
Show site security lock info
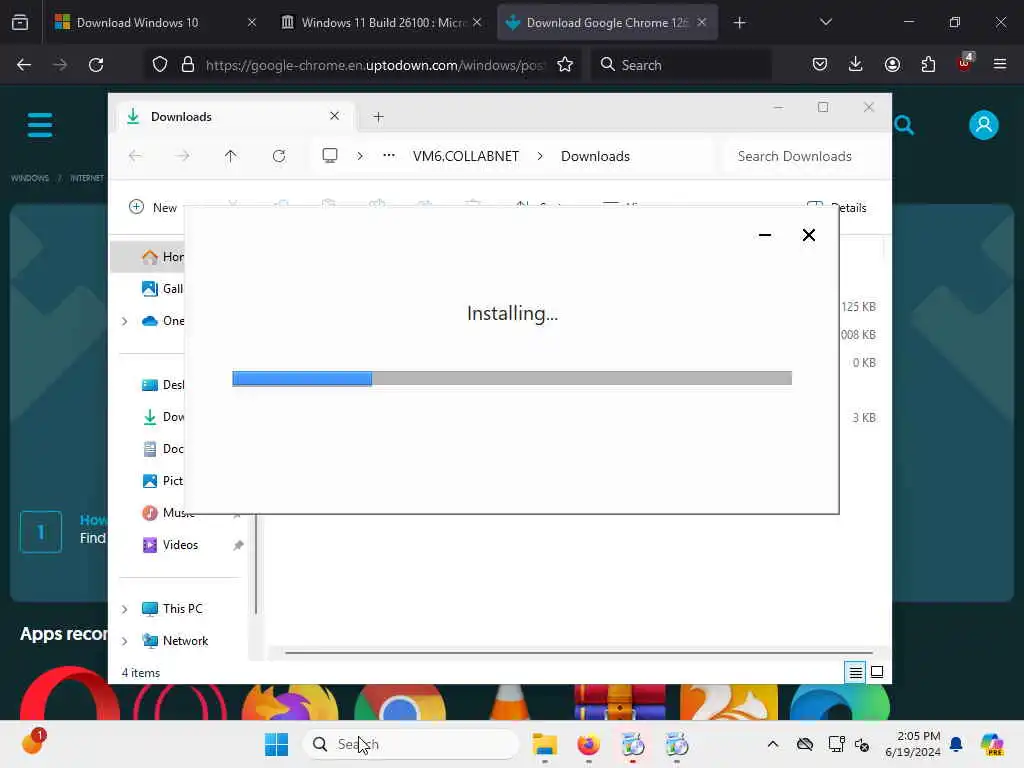pyautogui.click(x=188, y=65)
